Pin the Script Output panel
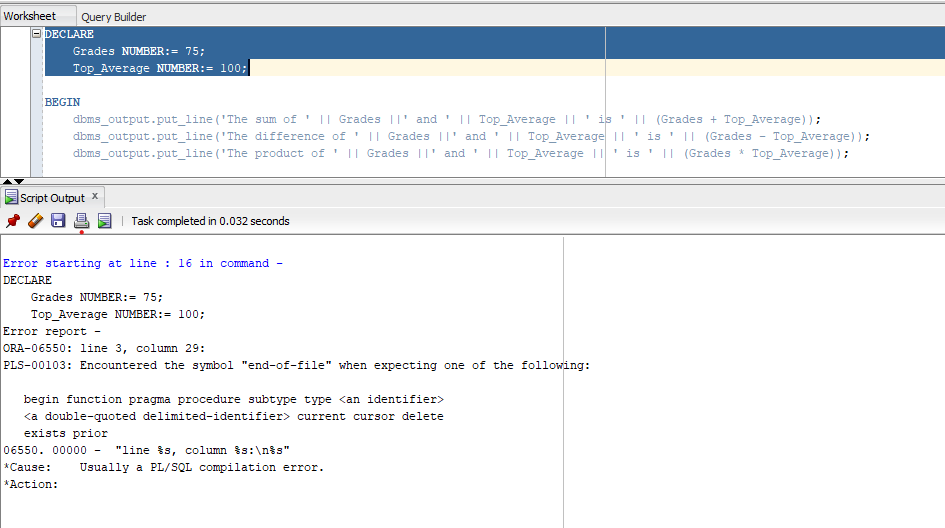The width and height of the screenshot is (945, 528). 13,221
